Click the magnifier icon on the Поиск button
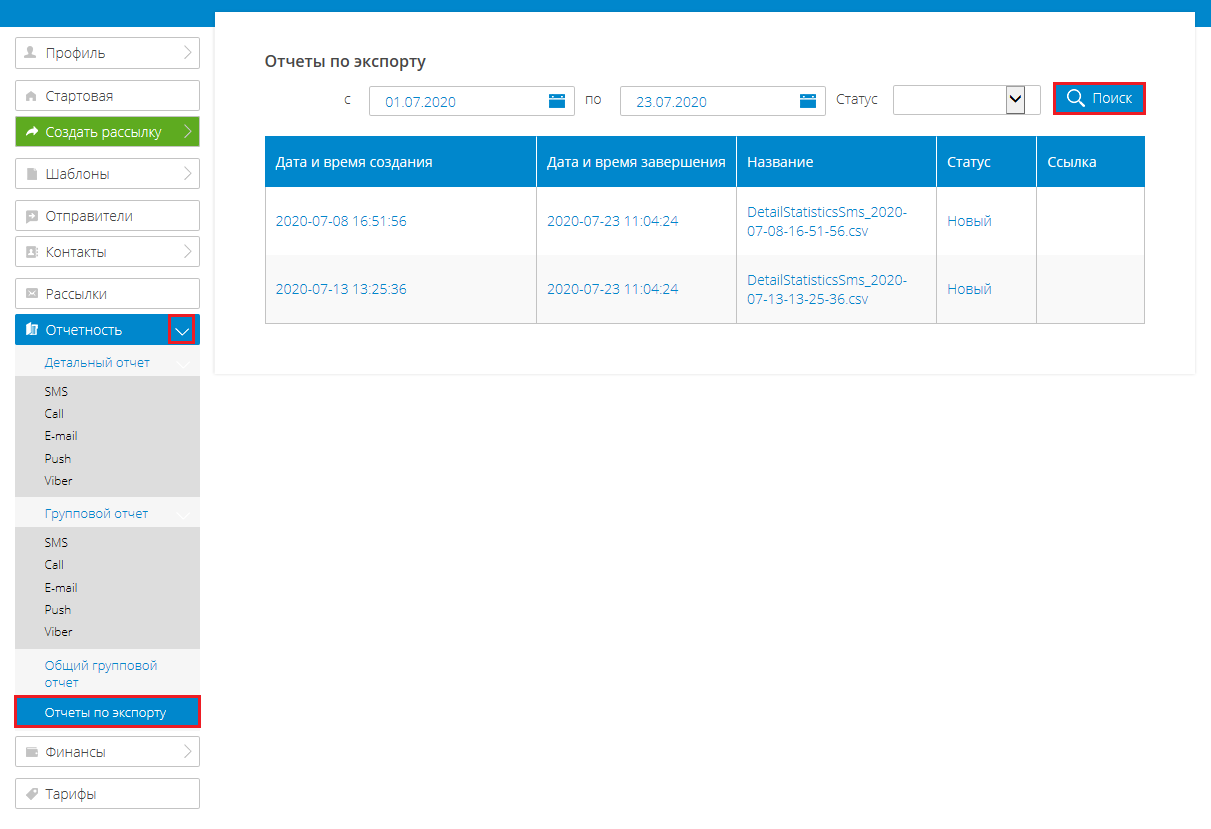 pyautogui.click(x=1076, y=98)
